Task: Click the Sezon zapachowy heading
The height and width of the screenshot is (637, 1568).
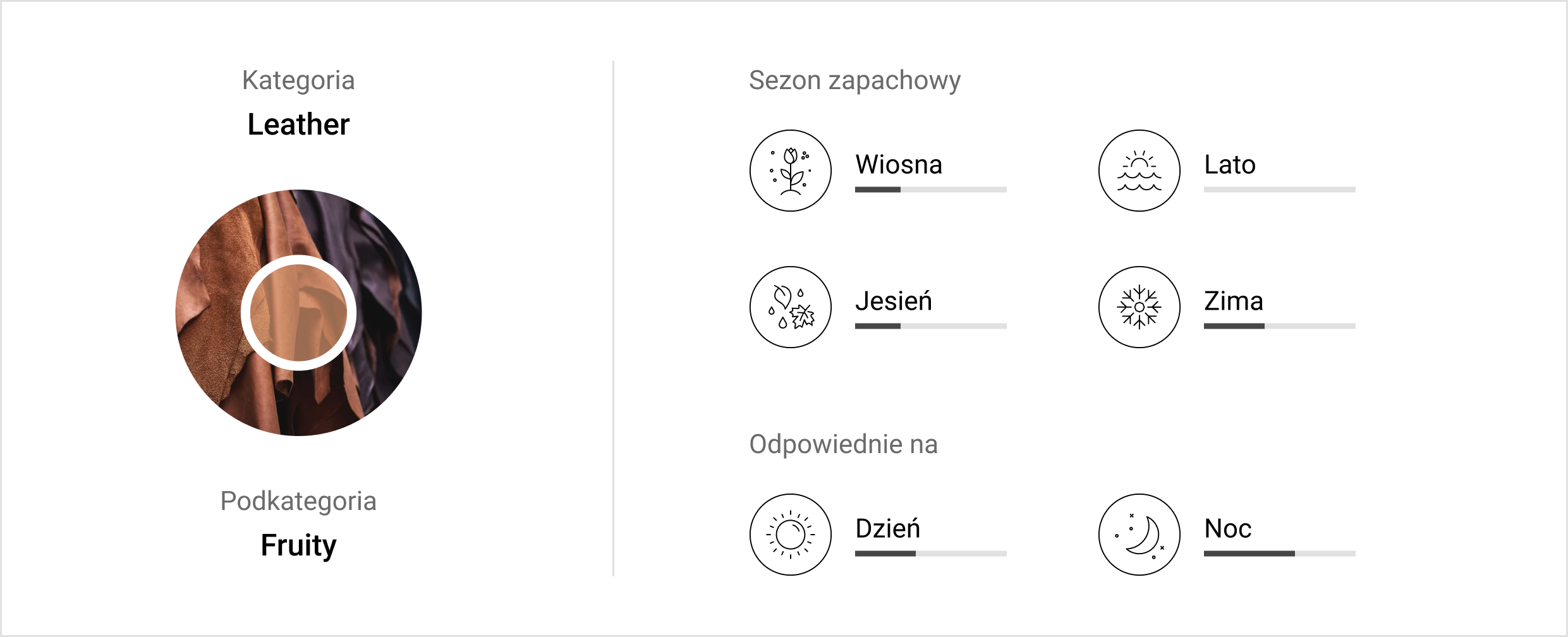Action: pyautogui.click(x=854, y=81)
